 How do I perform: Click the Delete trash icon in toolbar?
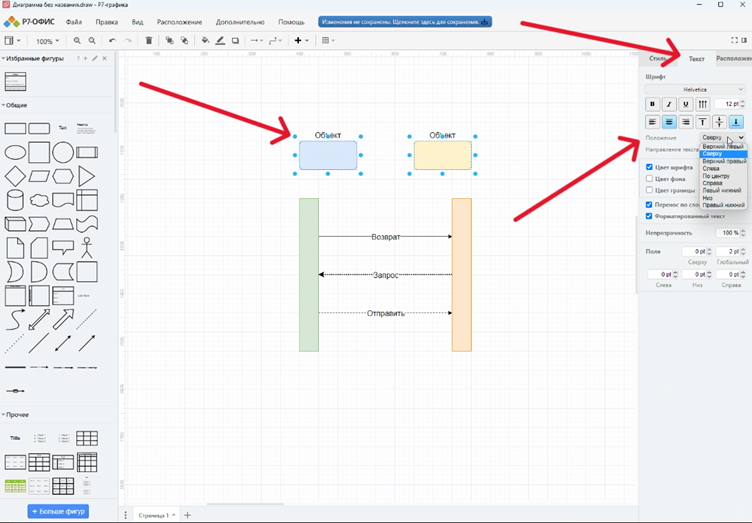coord(149,41)
